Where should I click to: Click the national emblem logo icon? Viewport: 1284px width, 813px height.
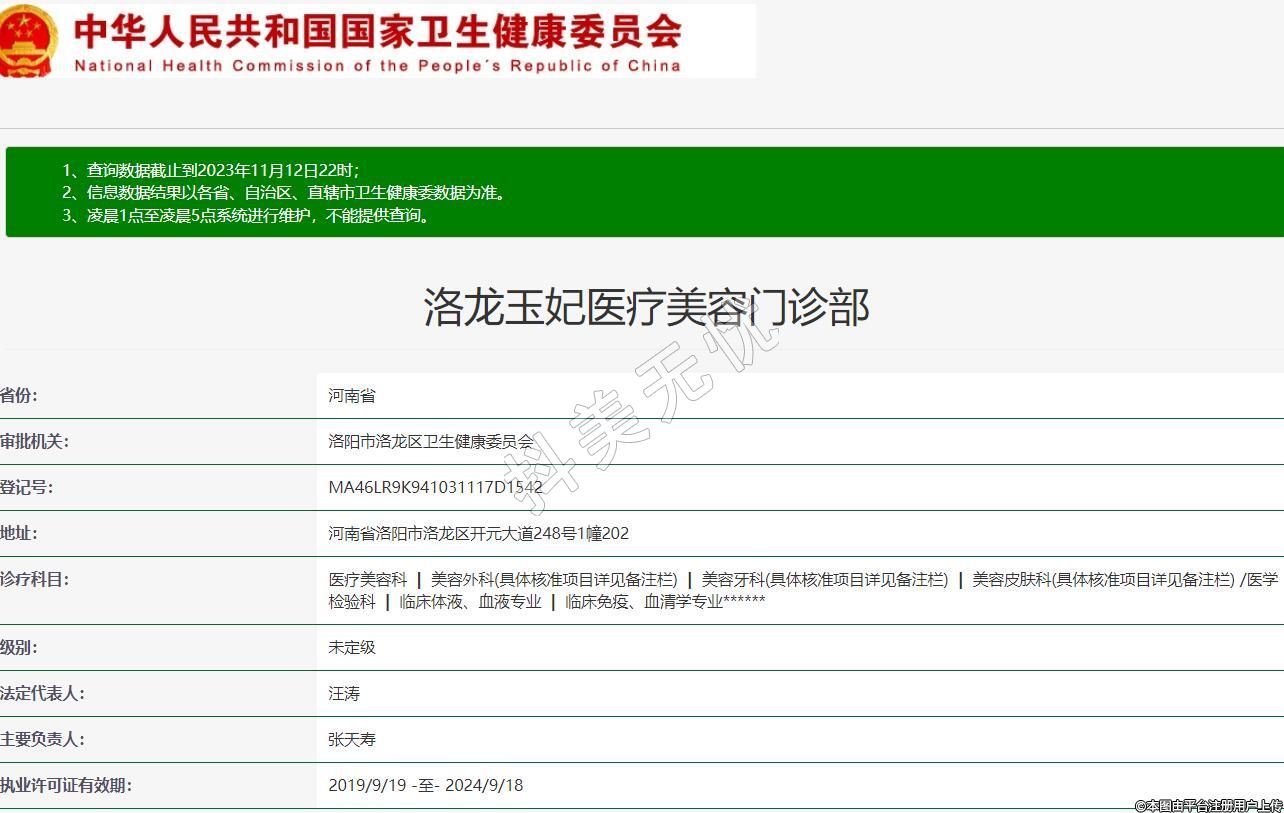pyautogui.click(x=28, y=40)
